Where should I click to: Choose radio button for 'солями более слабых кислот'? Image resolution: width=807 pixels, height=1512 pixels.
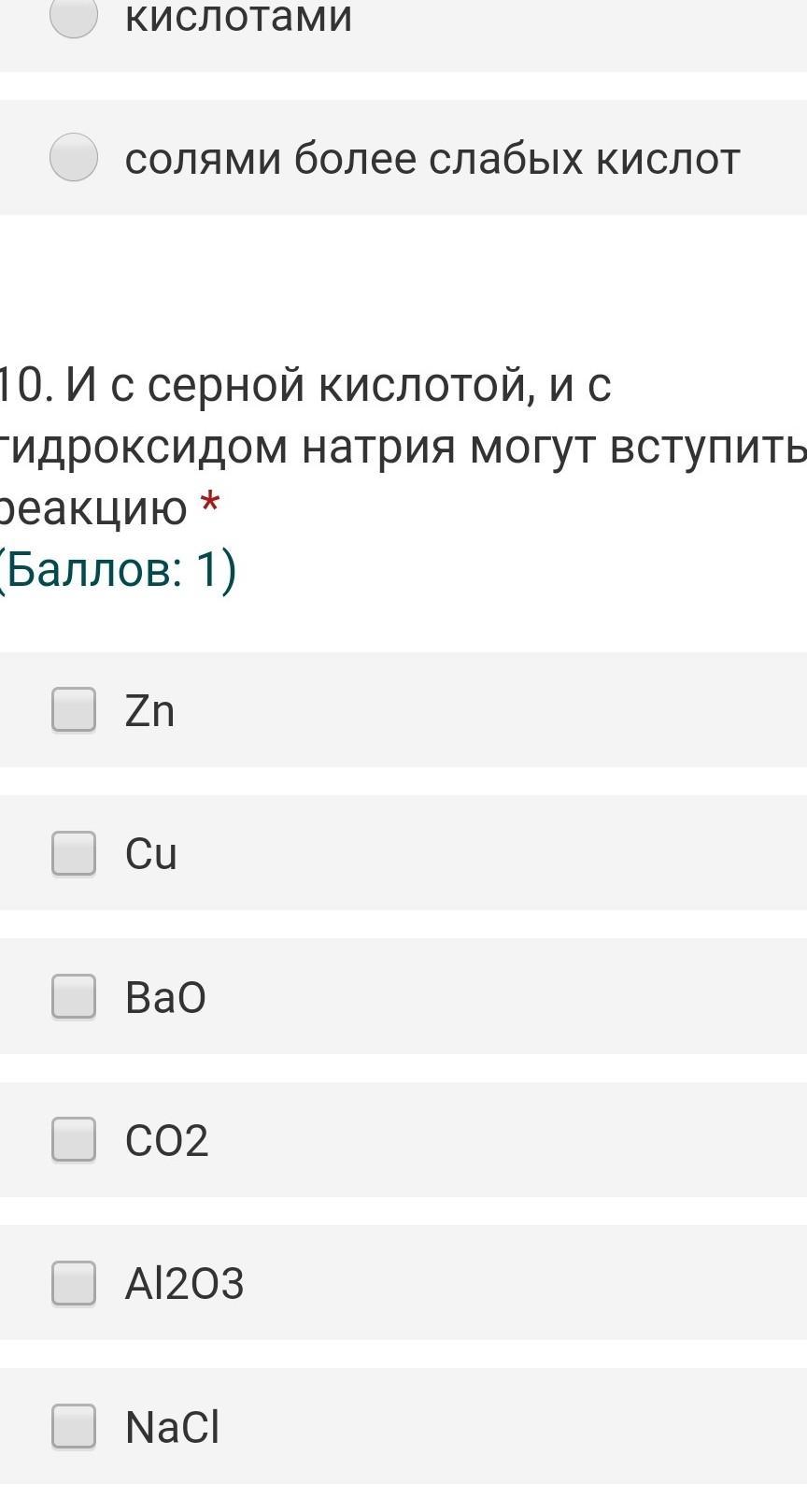point(74,157)
